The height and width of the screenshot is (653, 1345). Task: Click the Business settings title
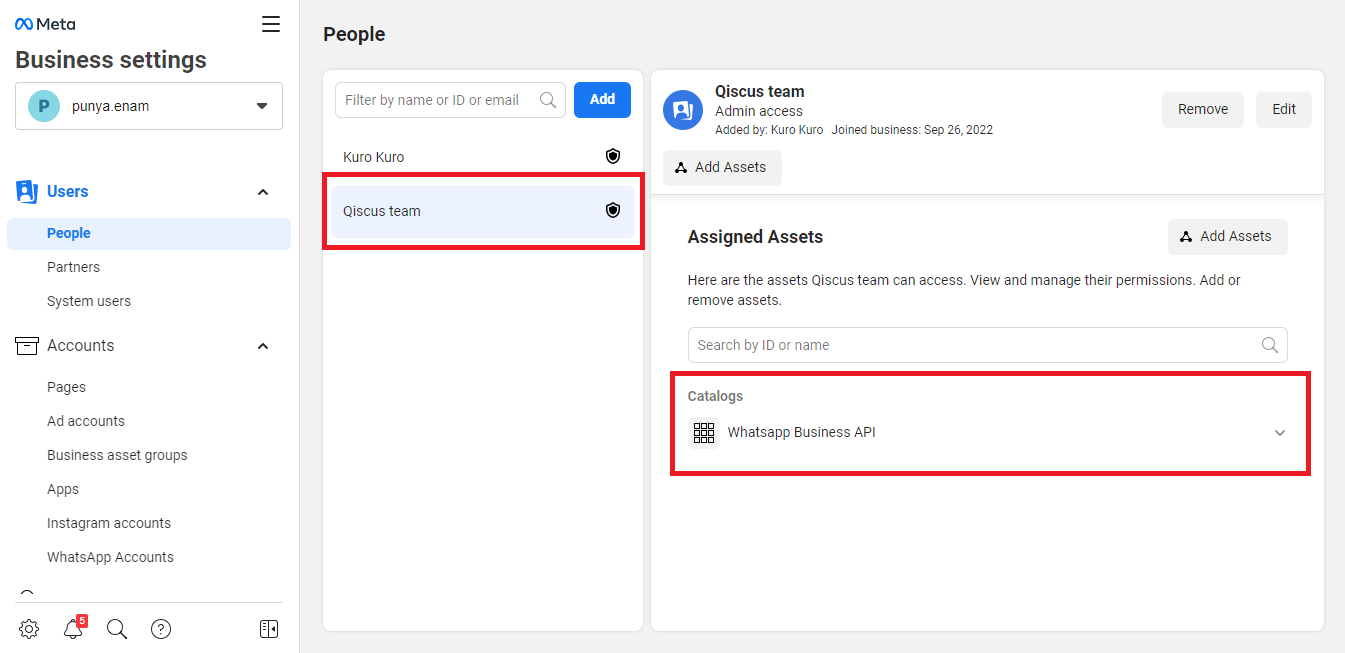click(x=111, y=60)
